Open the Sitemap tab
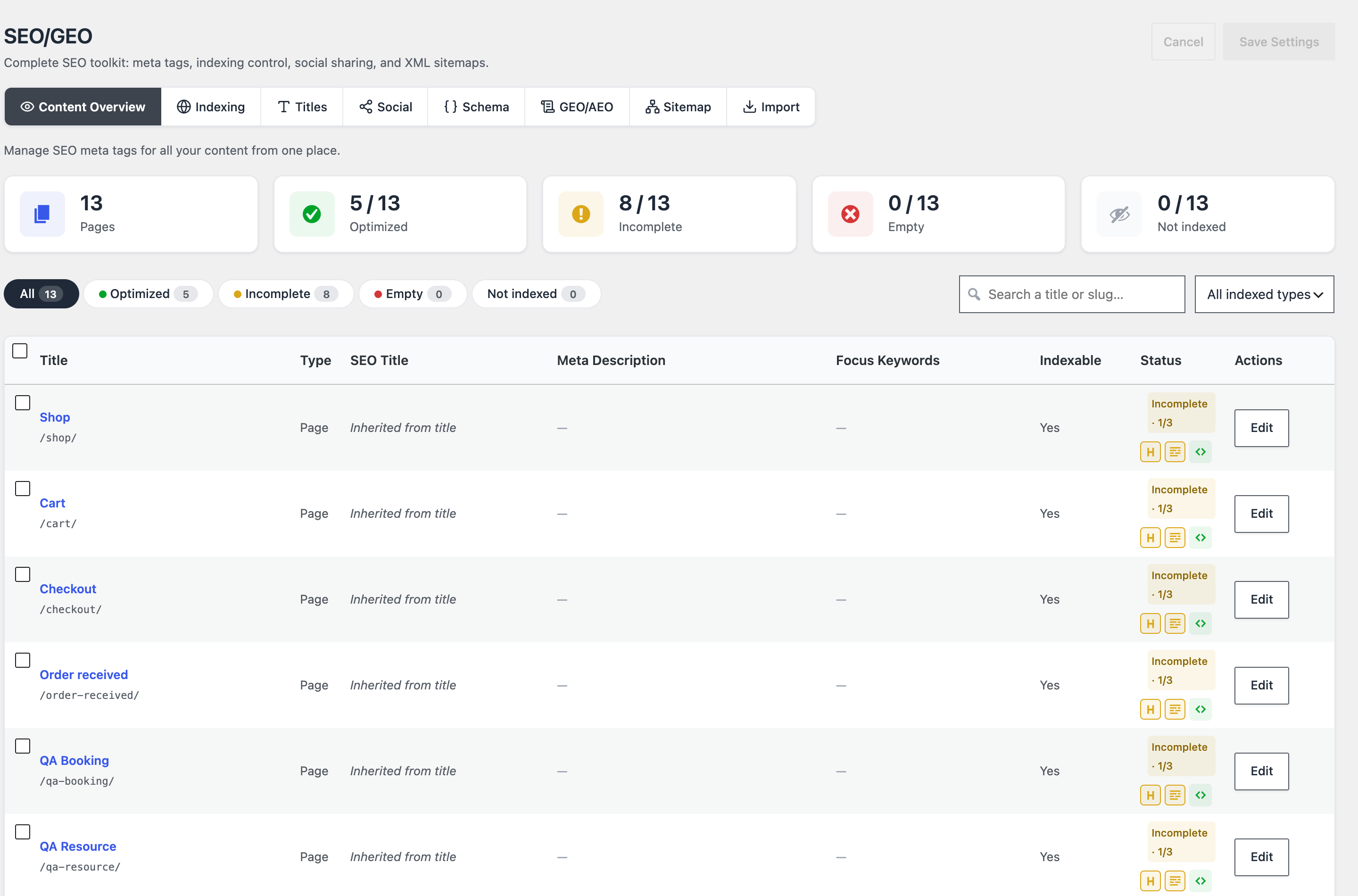The height and width of the screenshot is (896, 1358). [x=678, y=107]
